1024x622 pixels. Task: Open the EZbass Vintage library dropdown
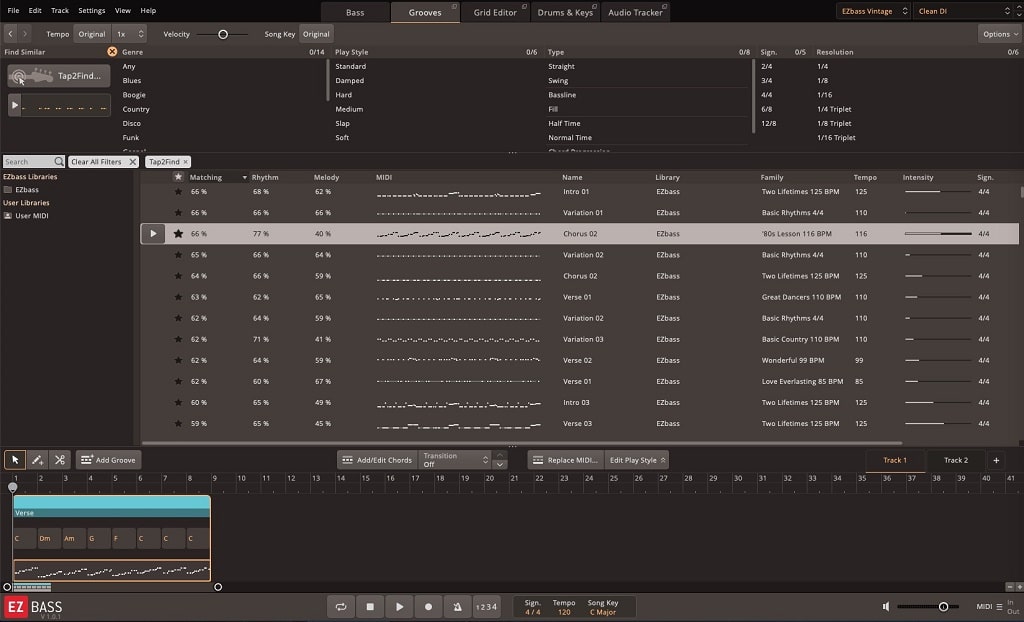873,11
